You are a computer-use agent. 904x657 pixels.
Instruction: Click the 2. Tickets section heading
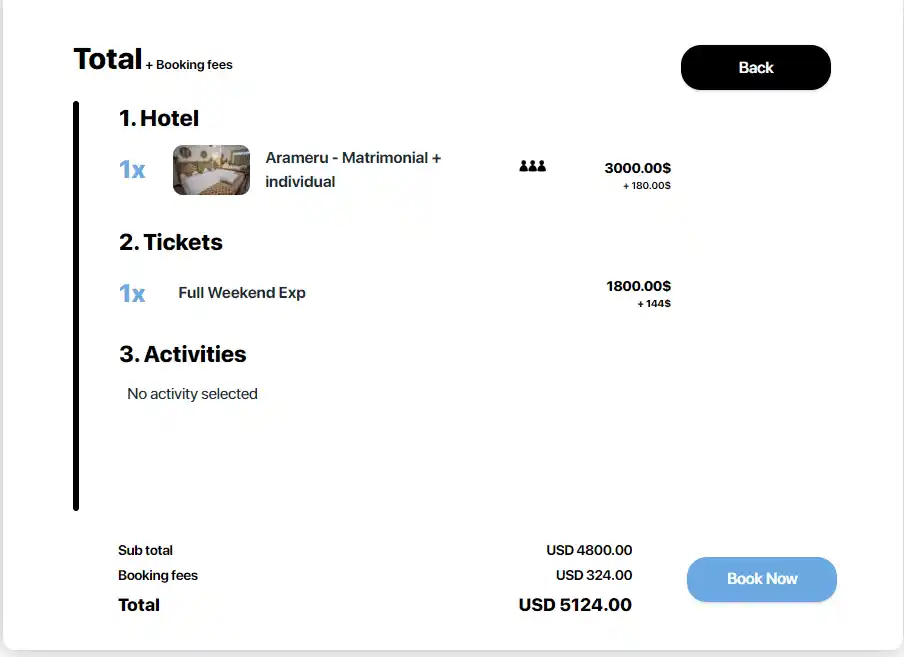coord(171,242)
